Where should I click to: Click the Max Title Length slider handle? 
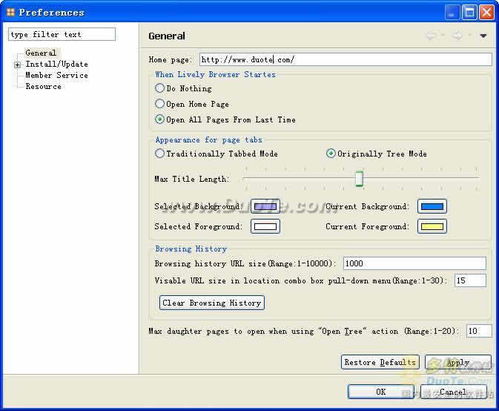[359, 179]
